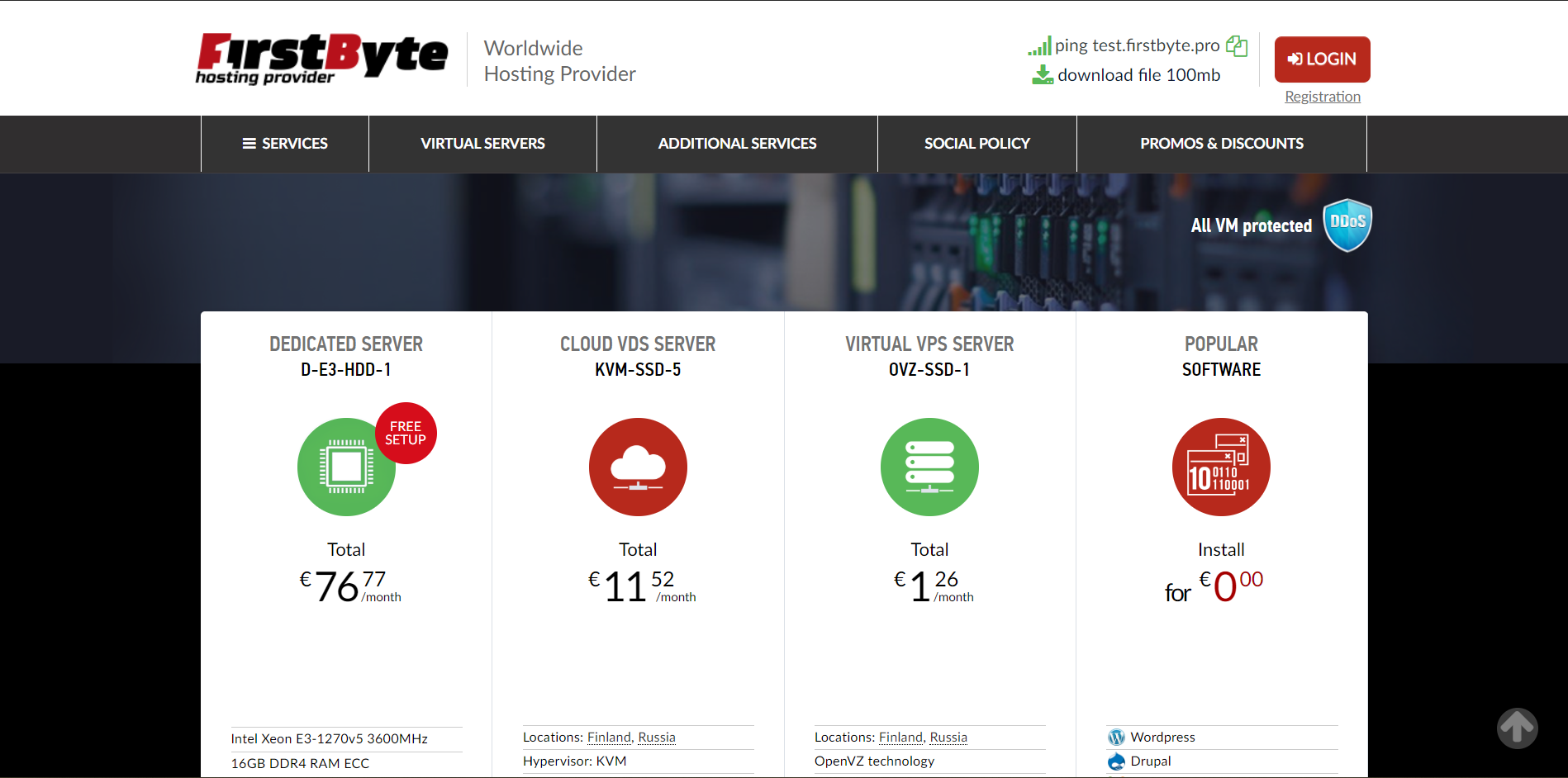Copy the ping address with the clipboard icon

tap(1237, 46)
